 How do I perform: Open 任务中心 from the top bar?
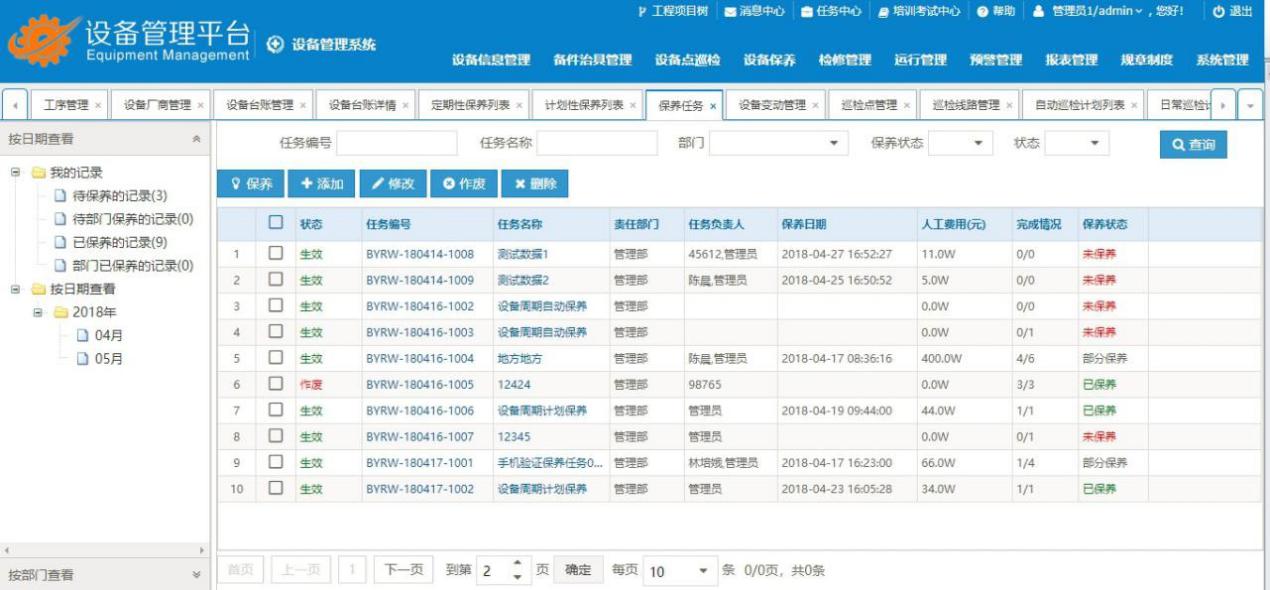click(x=807, y=11)
